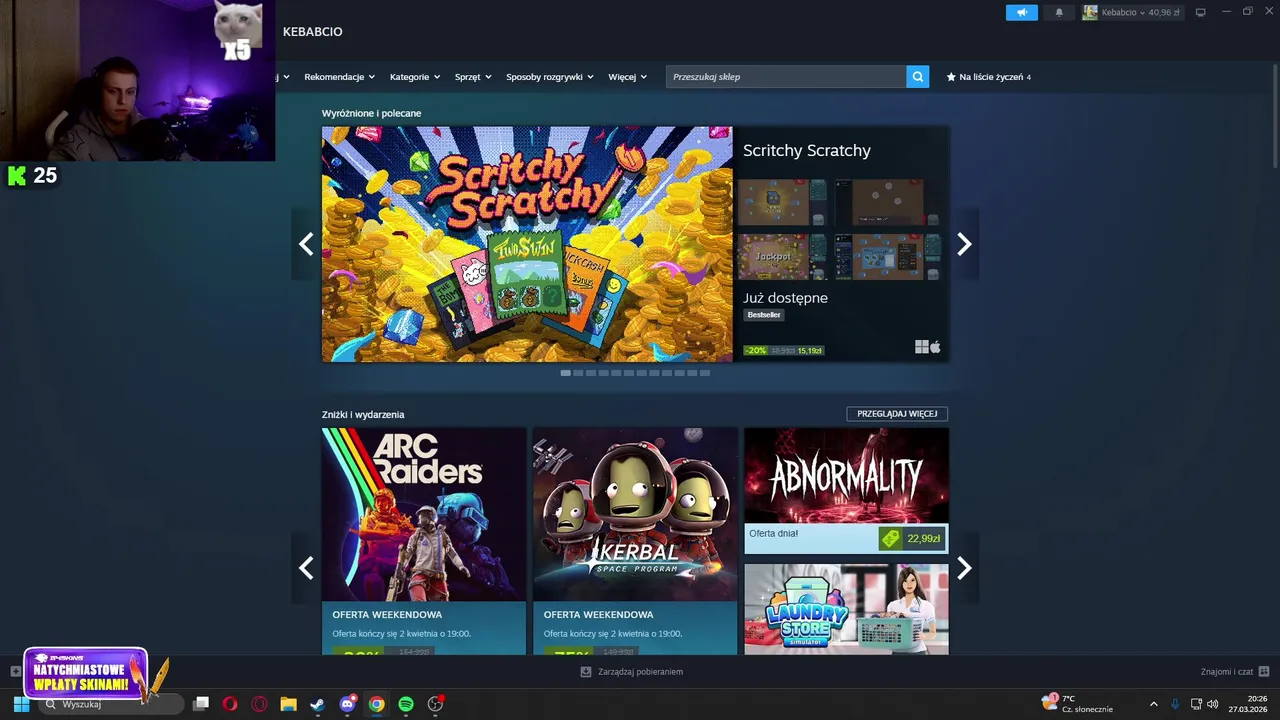Expand the Więcej menu
The width and height of the screenshot is (1280, 720).
627,77
